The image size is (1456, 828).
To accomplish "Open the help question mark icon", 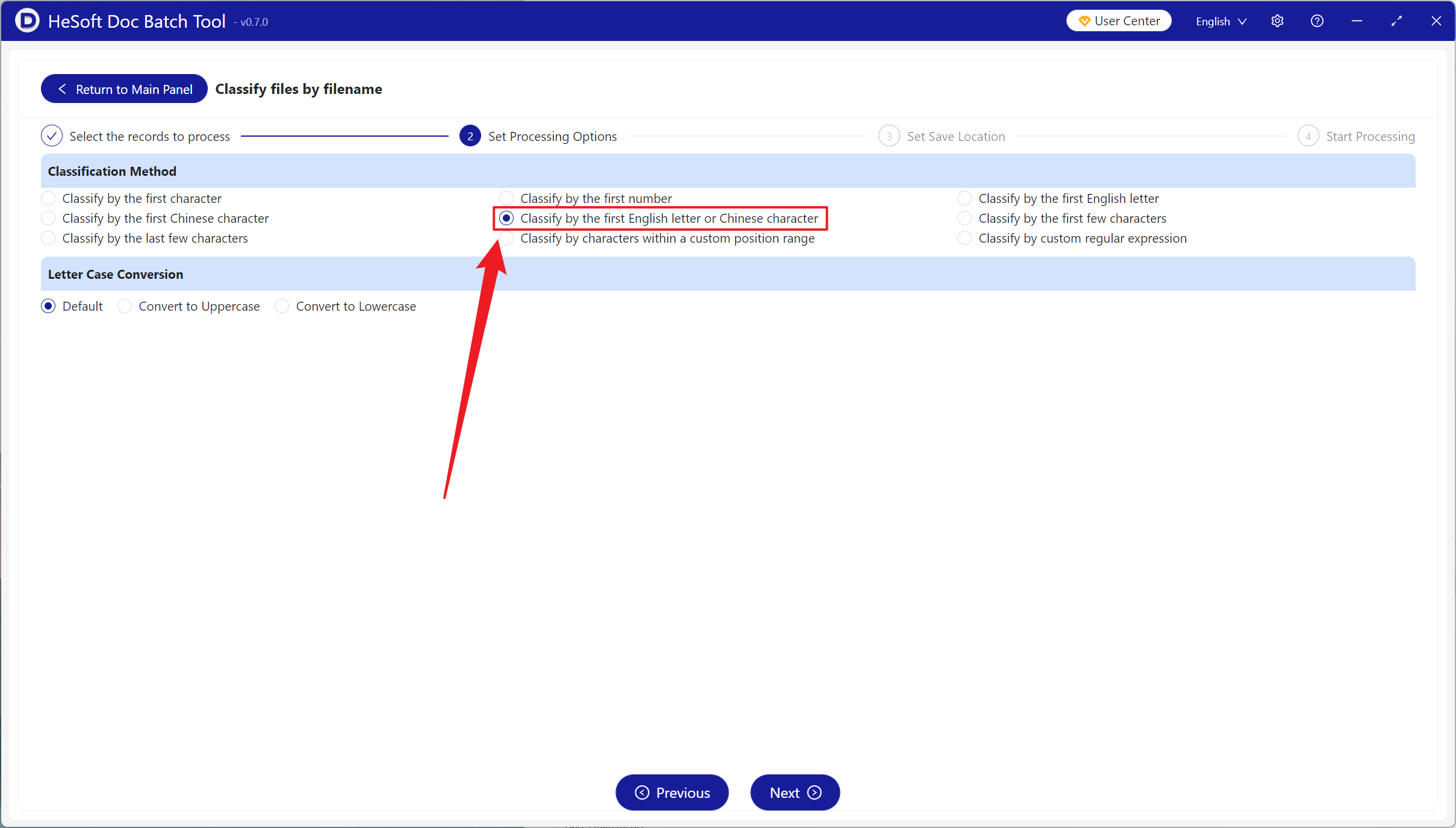I will pyautogui.click(x=1317, y=21).
